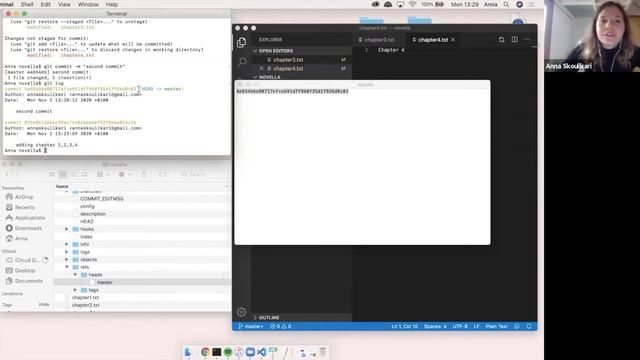Expand the objects folder in Finder
This screenshot has width=640, height=360.
(x=67, y=260)
